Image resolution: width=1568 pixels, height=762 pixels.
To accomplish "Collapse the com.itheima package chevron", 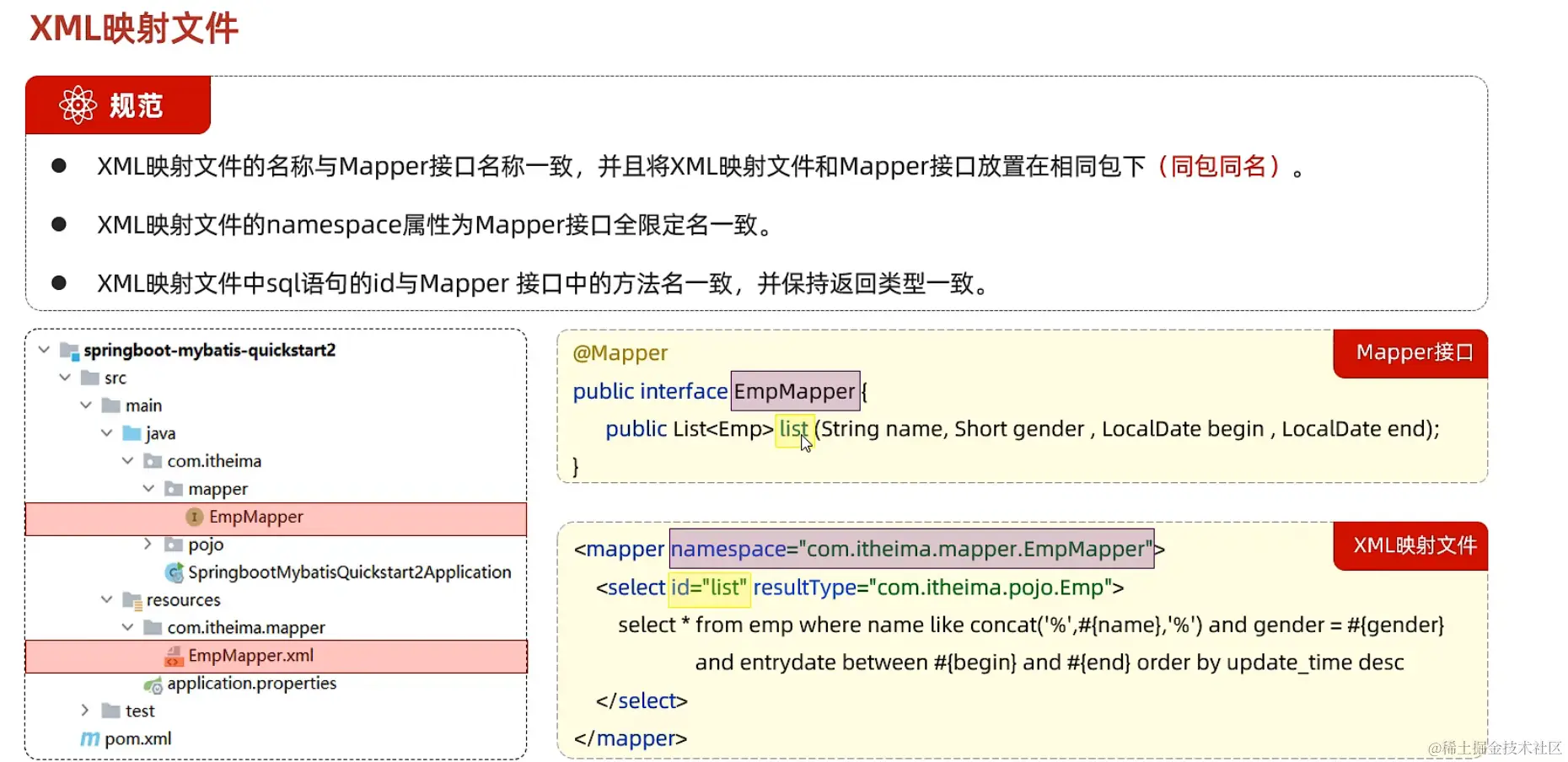I will (127, 460).
